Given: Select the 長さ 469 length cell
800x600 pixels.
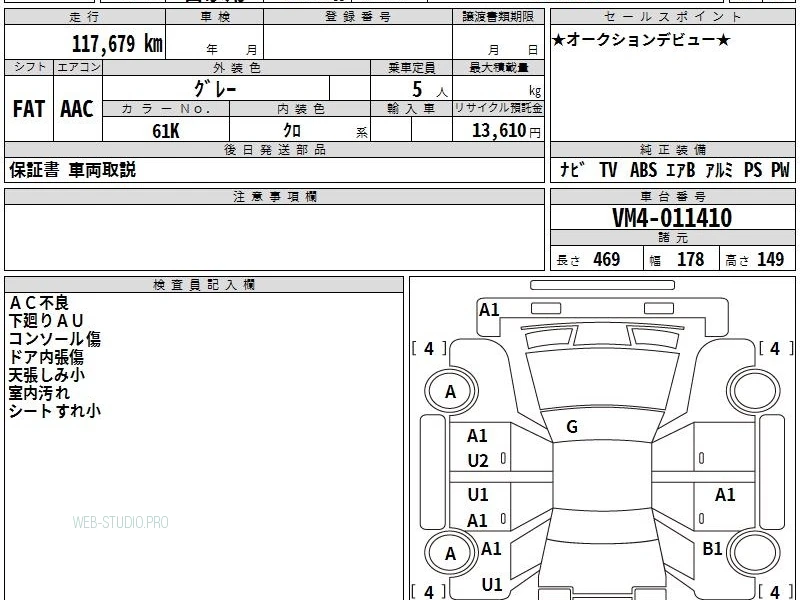Looking at the screenshot, I should coord(597,260).
